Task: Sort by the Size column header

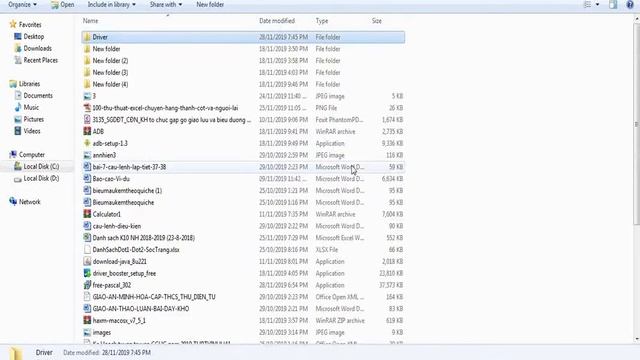Action: [377, 21]
